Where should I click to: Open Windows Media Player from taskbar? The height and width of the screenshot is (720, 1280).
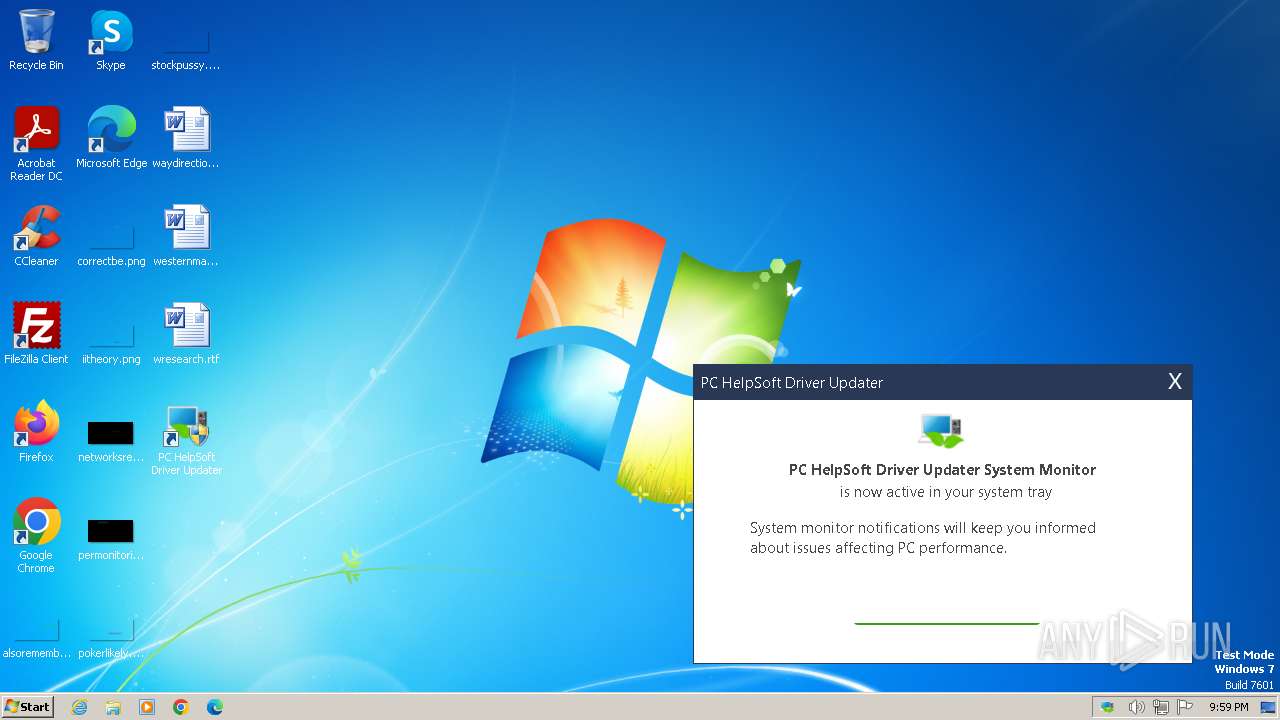tap(147, 707)
